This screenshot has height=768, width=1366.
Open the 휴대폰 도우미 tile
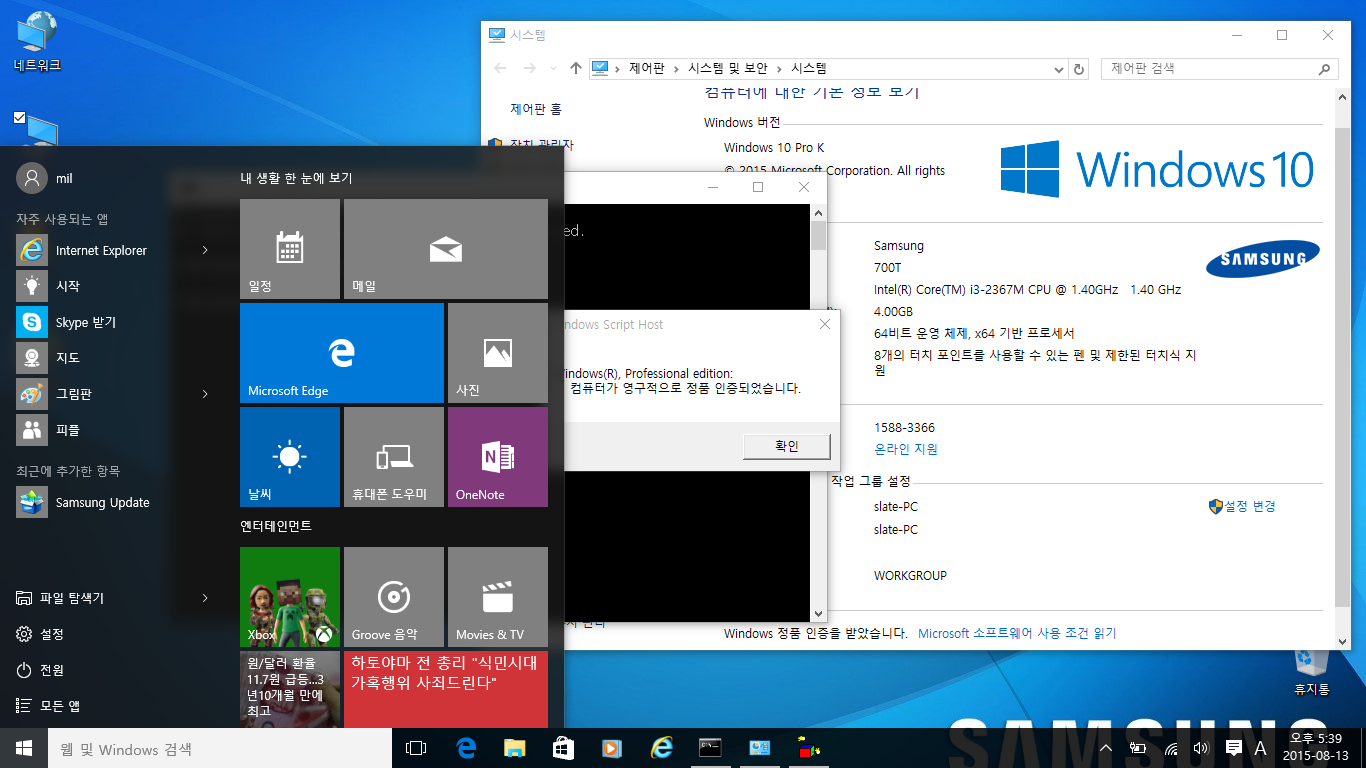(x=394, y=457)
